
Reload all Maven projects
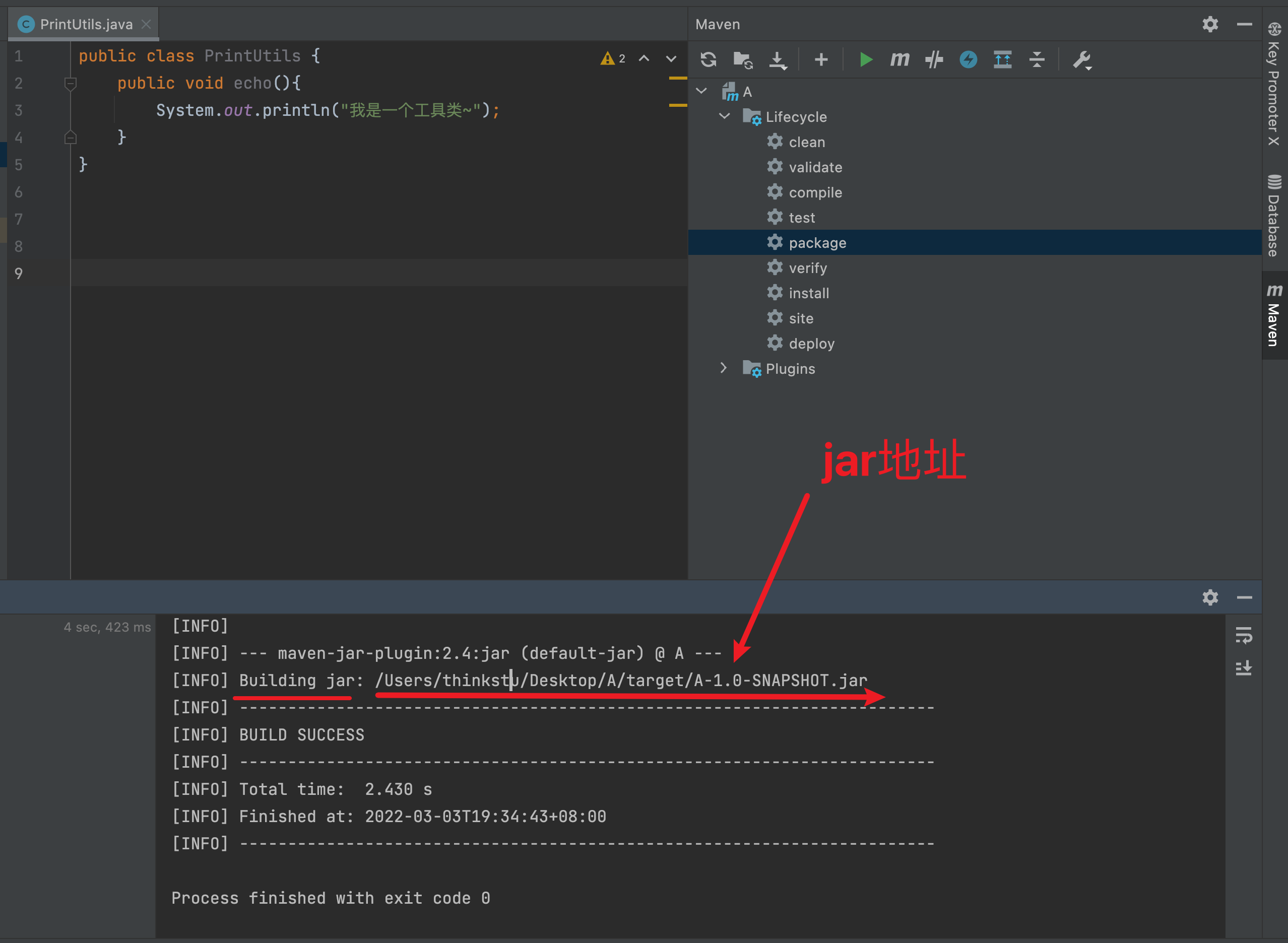point(708,59)
